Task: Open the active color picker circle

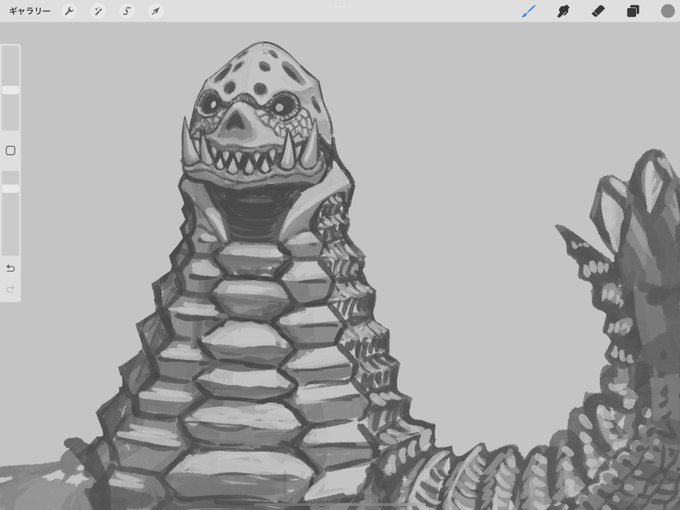Action: pyautogui.click(x=668, y=11)
